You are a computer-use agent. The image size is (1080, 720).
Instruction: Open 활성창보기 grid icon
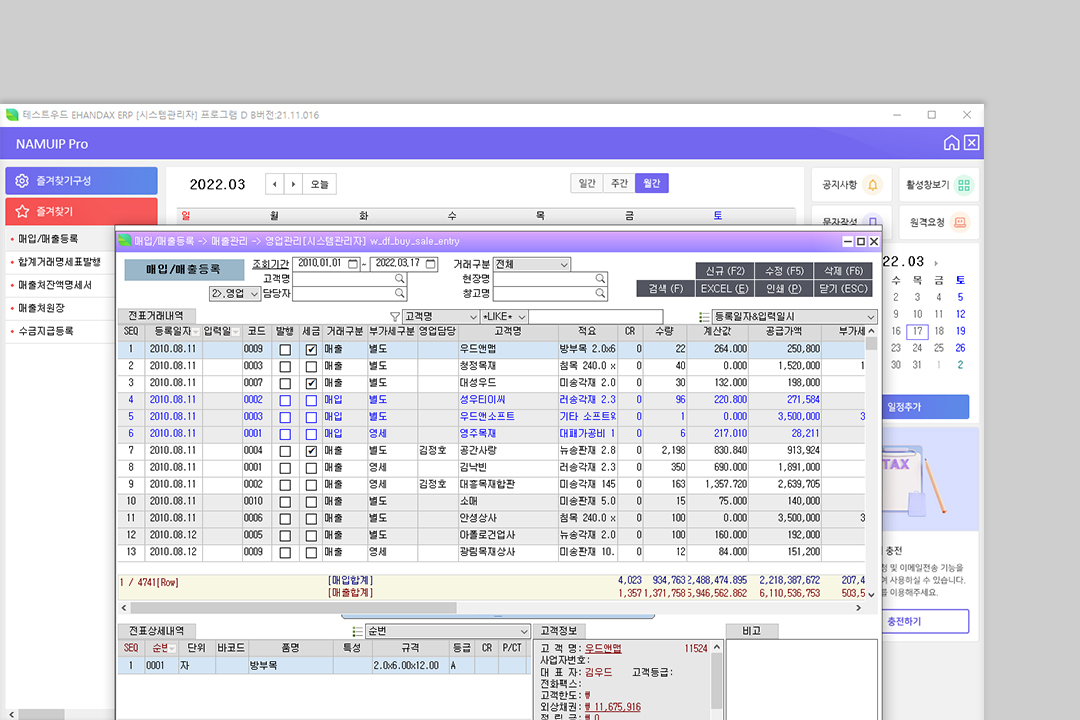tap(964, 185)
